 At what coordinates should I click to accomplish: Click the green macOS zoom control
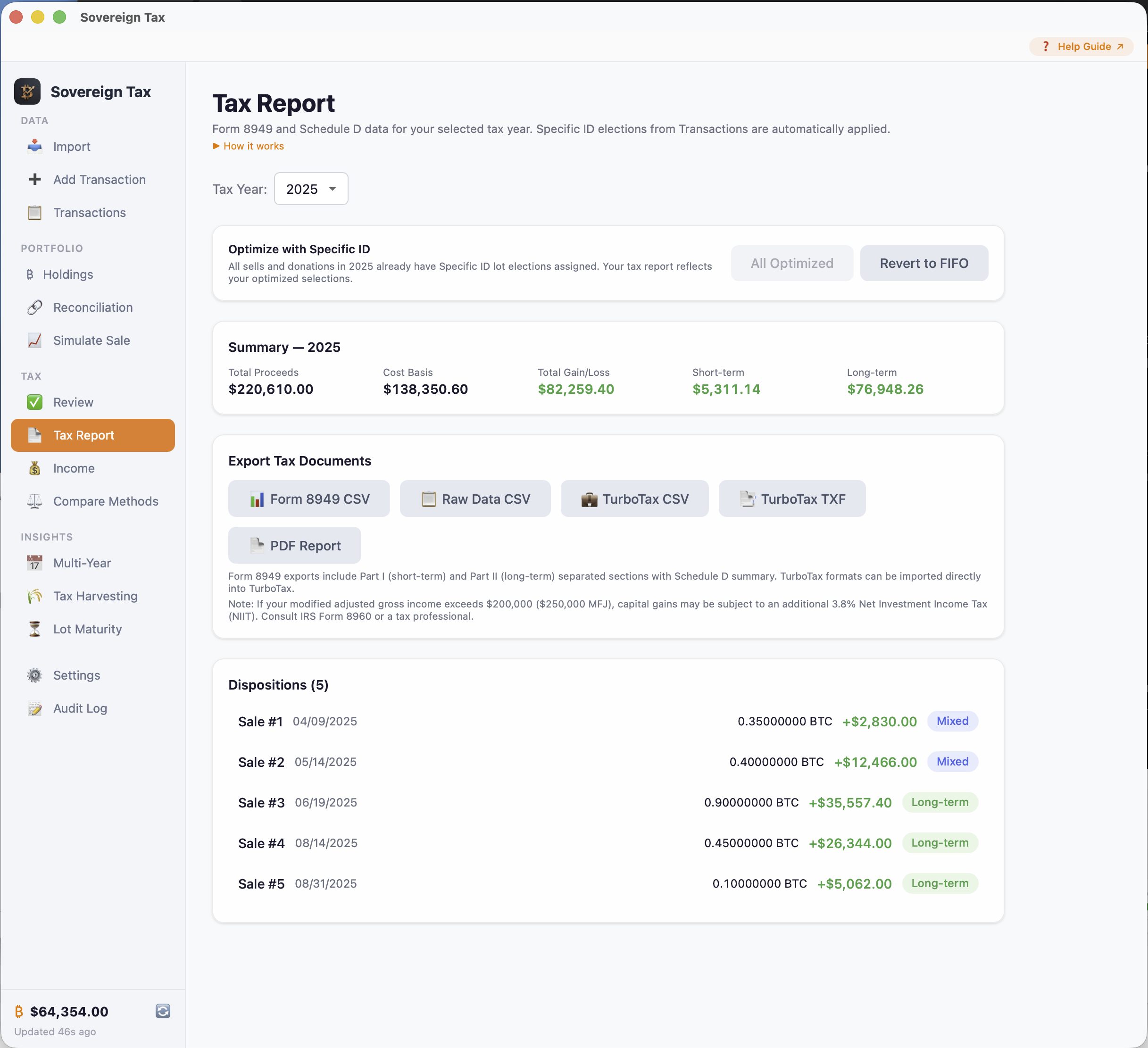(59, 17)
